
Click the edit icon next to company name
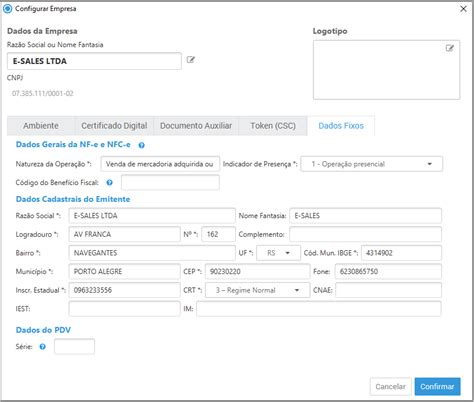[x=190, y=60]
